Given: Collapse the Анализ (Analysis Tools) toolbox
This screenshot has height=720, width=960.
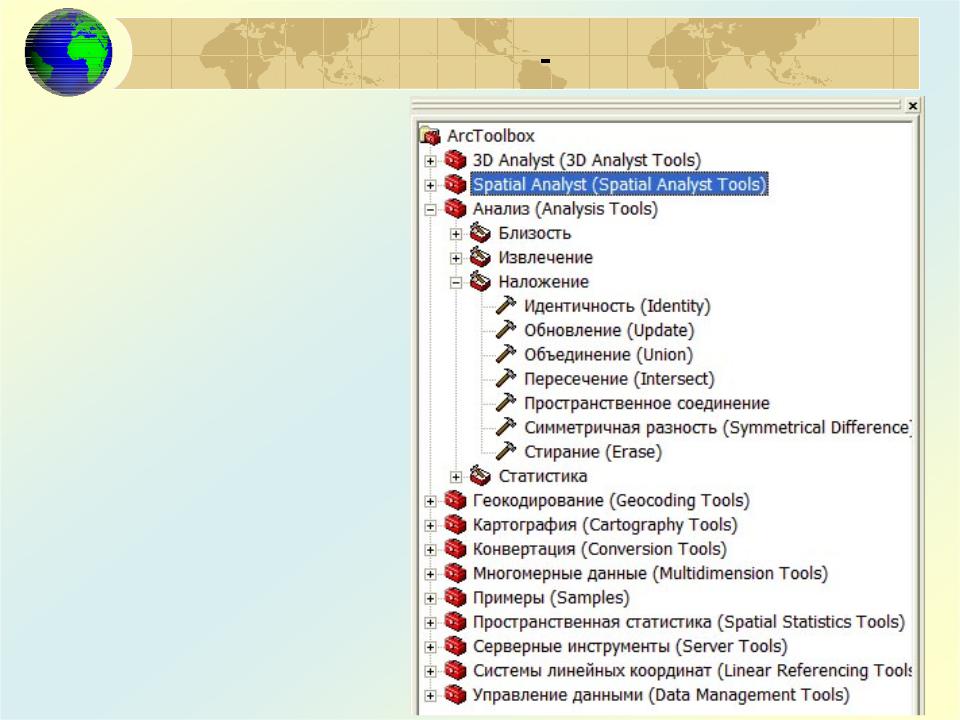Looking at the screenshot, I should [x=430, y=210].
